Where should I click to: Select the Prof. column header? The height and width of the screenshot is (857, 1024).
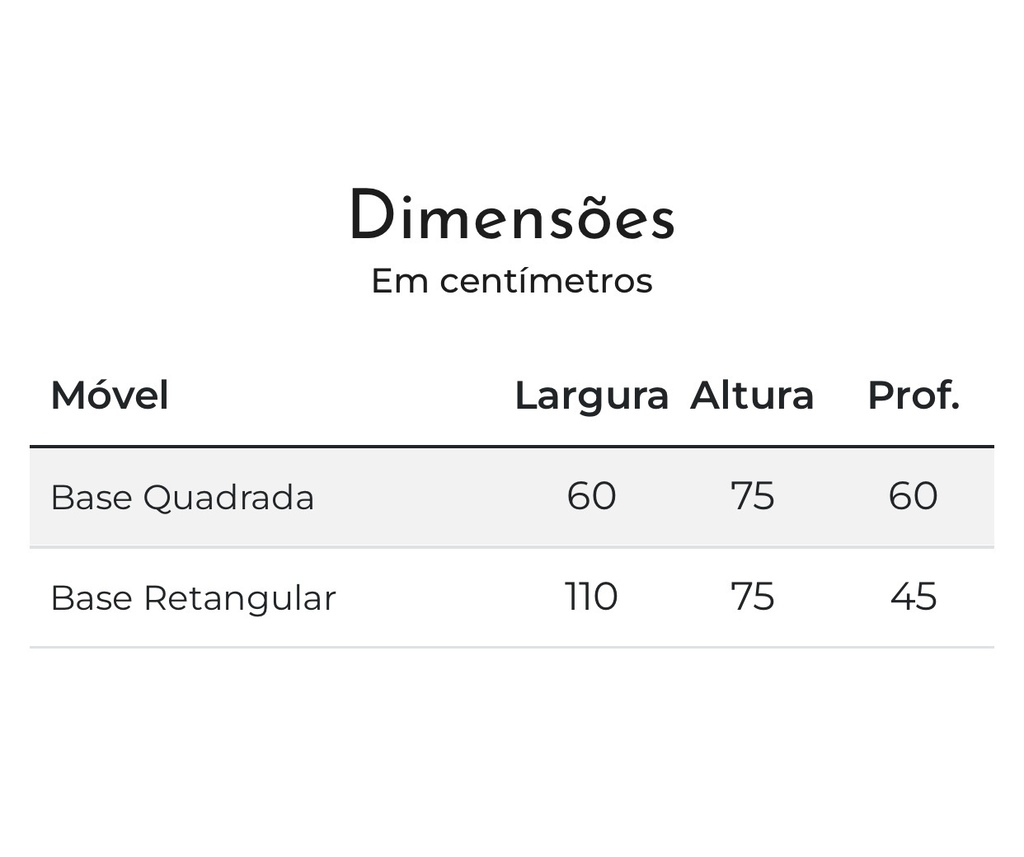[913, 395]
